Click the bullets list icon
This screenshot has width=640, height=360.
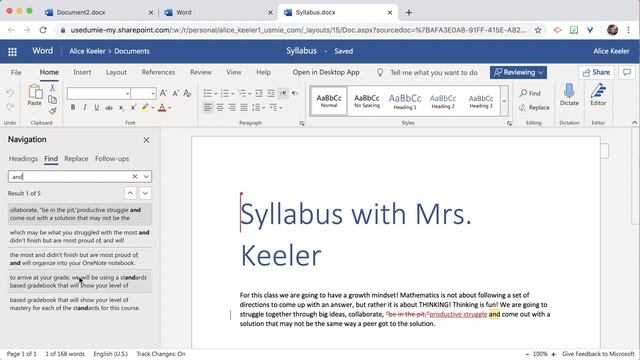coord(207,93)
